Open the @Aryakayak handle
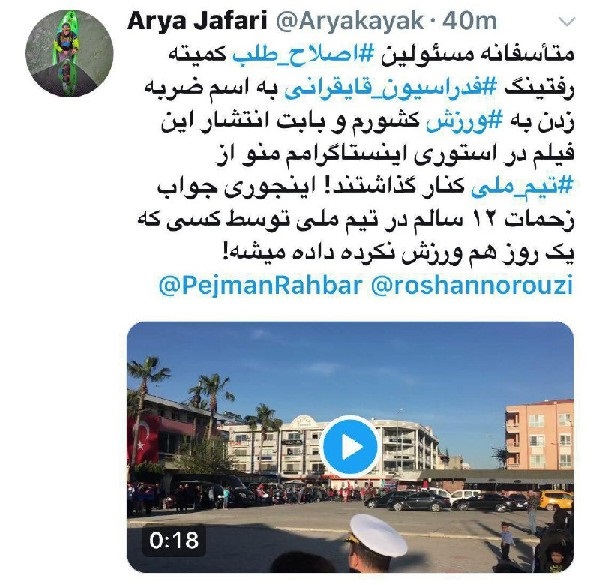The width and height of the screenshot is (597, 585). point(349,21)
